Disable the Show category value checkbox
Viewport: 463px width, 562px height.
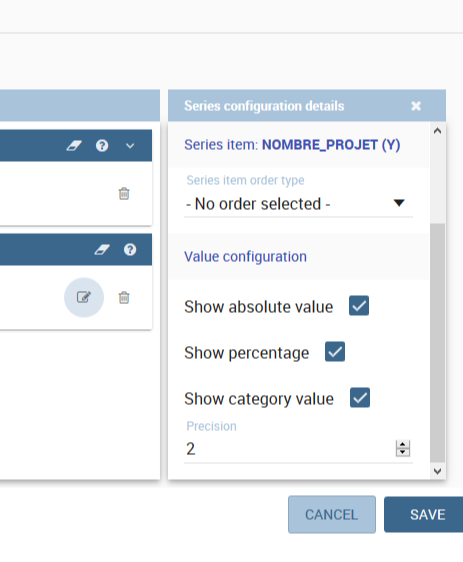click(360, 397)
